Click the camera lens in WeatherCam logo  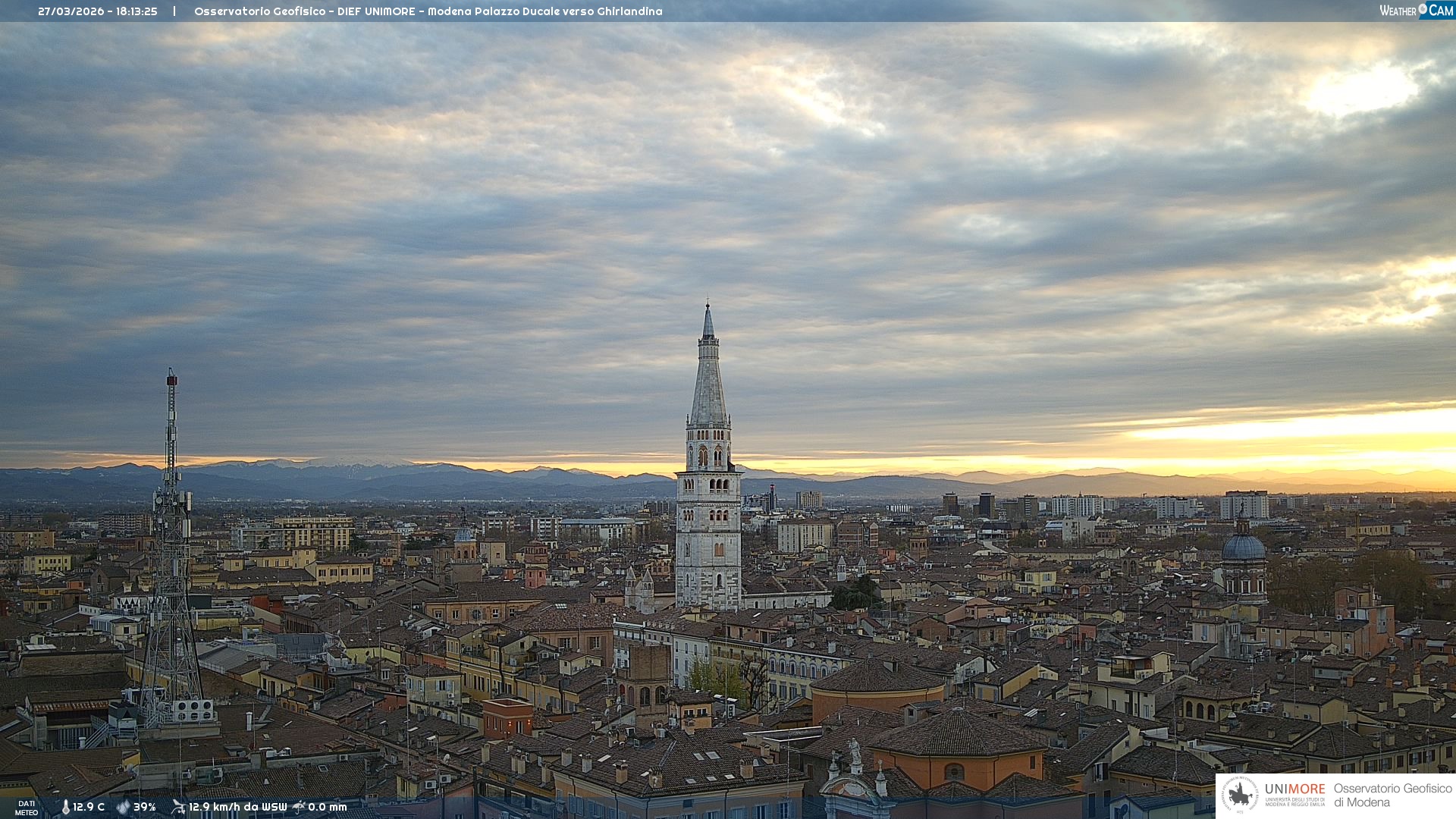[1423, 9]
